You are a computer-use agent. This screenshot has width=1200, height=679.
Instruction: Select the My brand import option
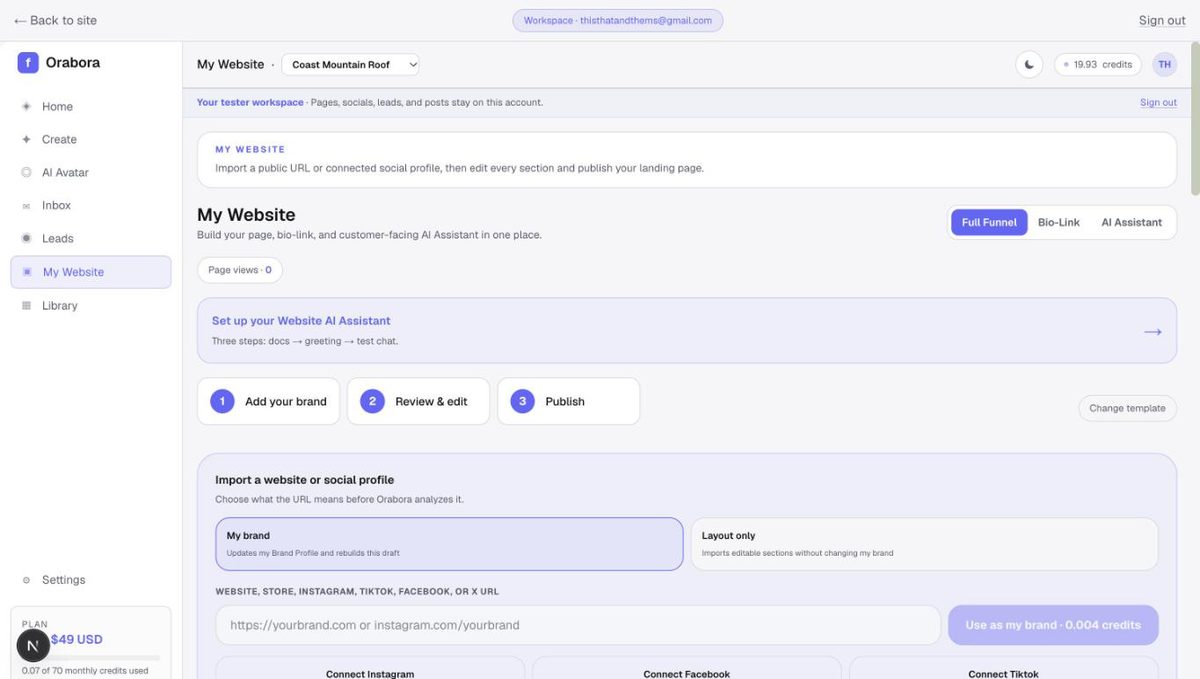point(449,544)
